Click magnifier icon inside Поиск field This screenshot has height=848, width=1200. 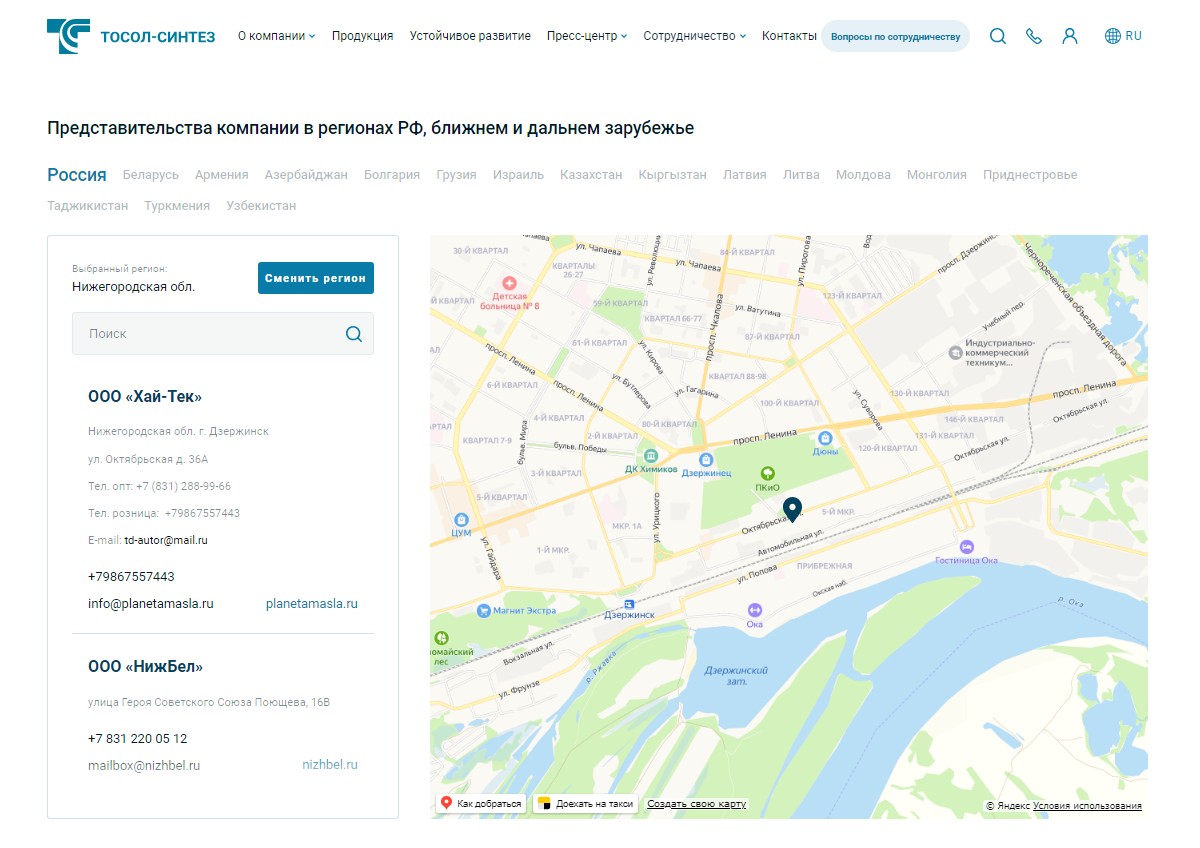(353, 334)
